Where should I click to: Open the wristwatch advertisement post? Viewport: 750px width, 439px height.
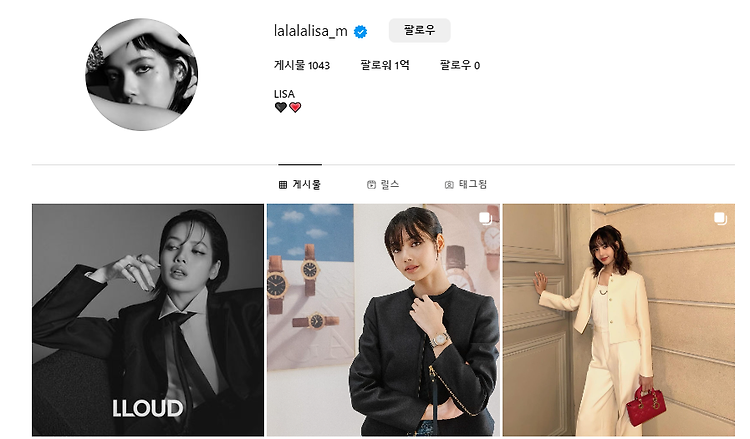click(383, 320)
